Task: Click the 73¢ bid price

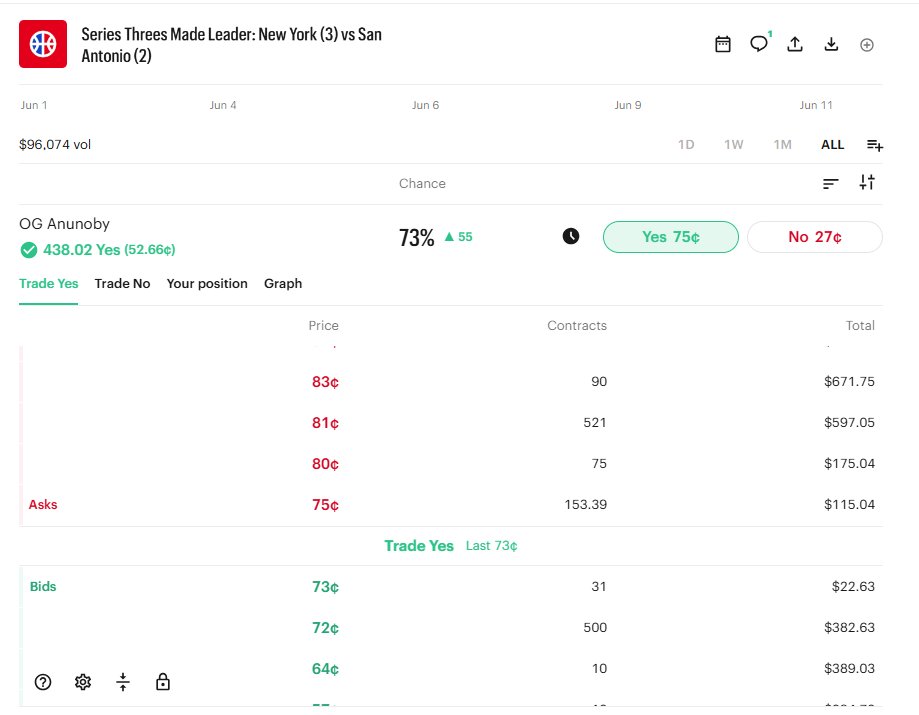Action: [x=325, y=587]
